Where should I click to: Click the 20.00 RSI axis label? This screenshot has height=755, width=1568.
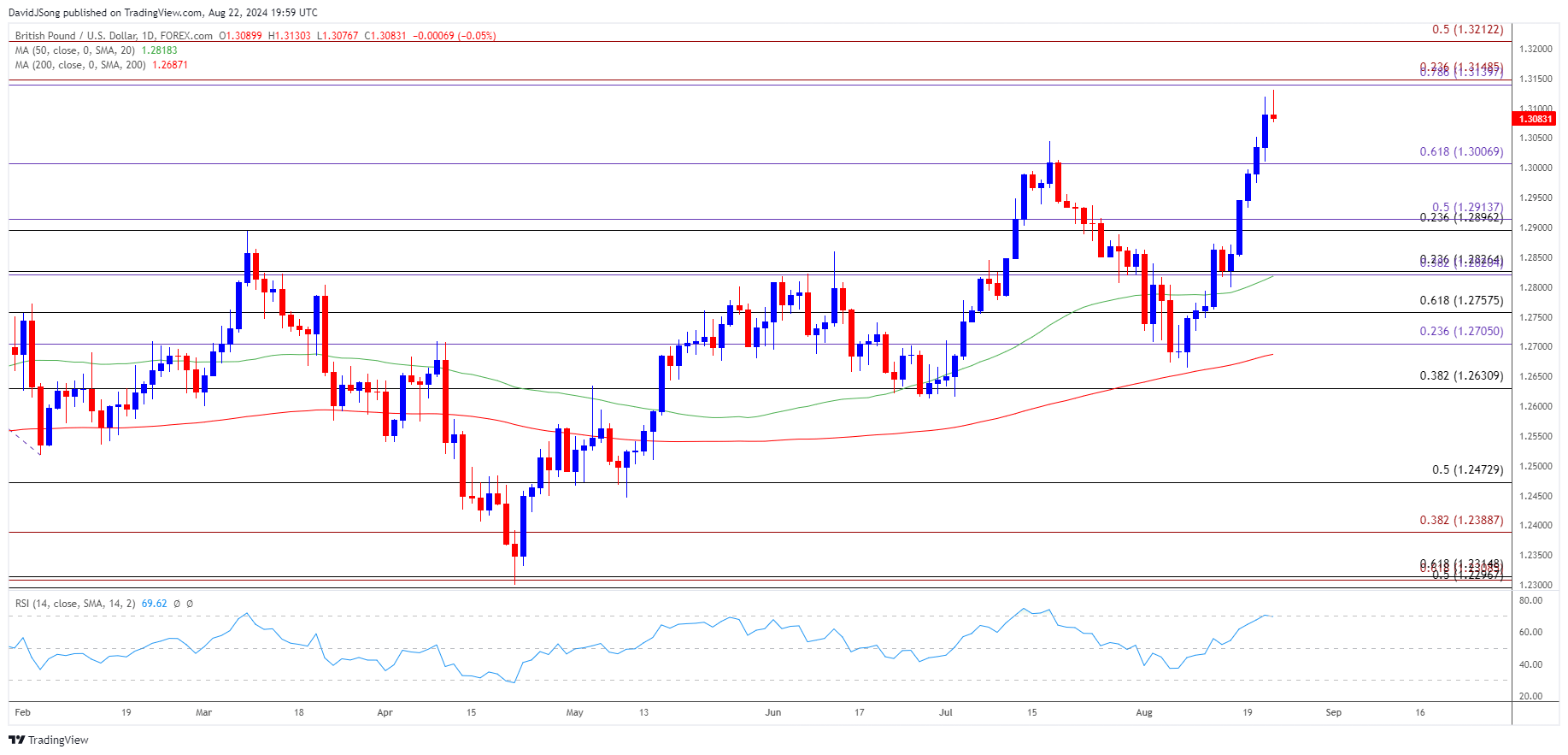pos(1531,697)
